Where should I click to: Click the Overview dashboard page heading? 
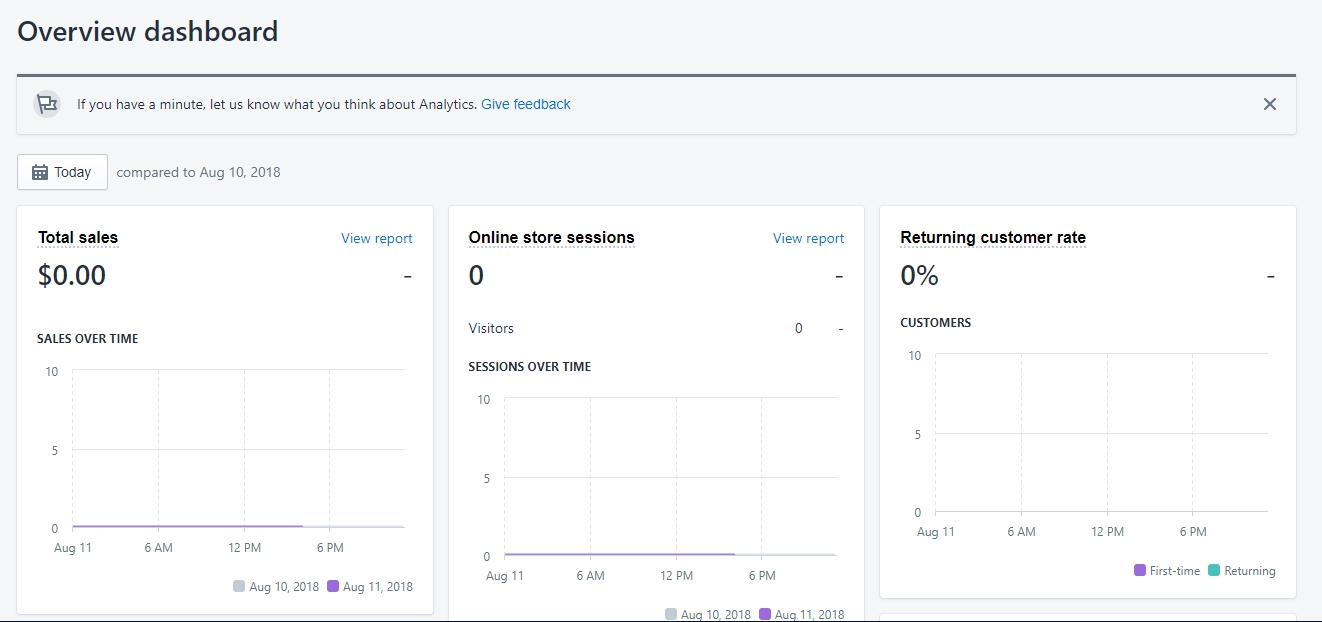(148, 32)
